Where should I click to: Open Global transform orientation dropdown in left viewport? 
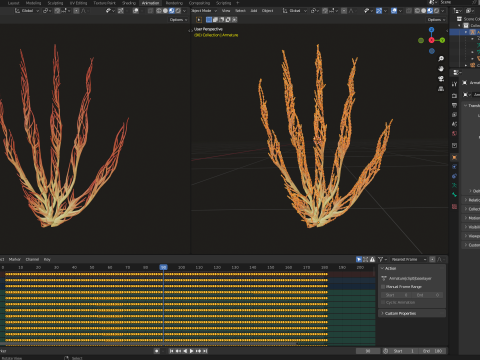coord(27,11)
